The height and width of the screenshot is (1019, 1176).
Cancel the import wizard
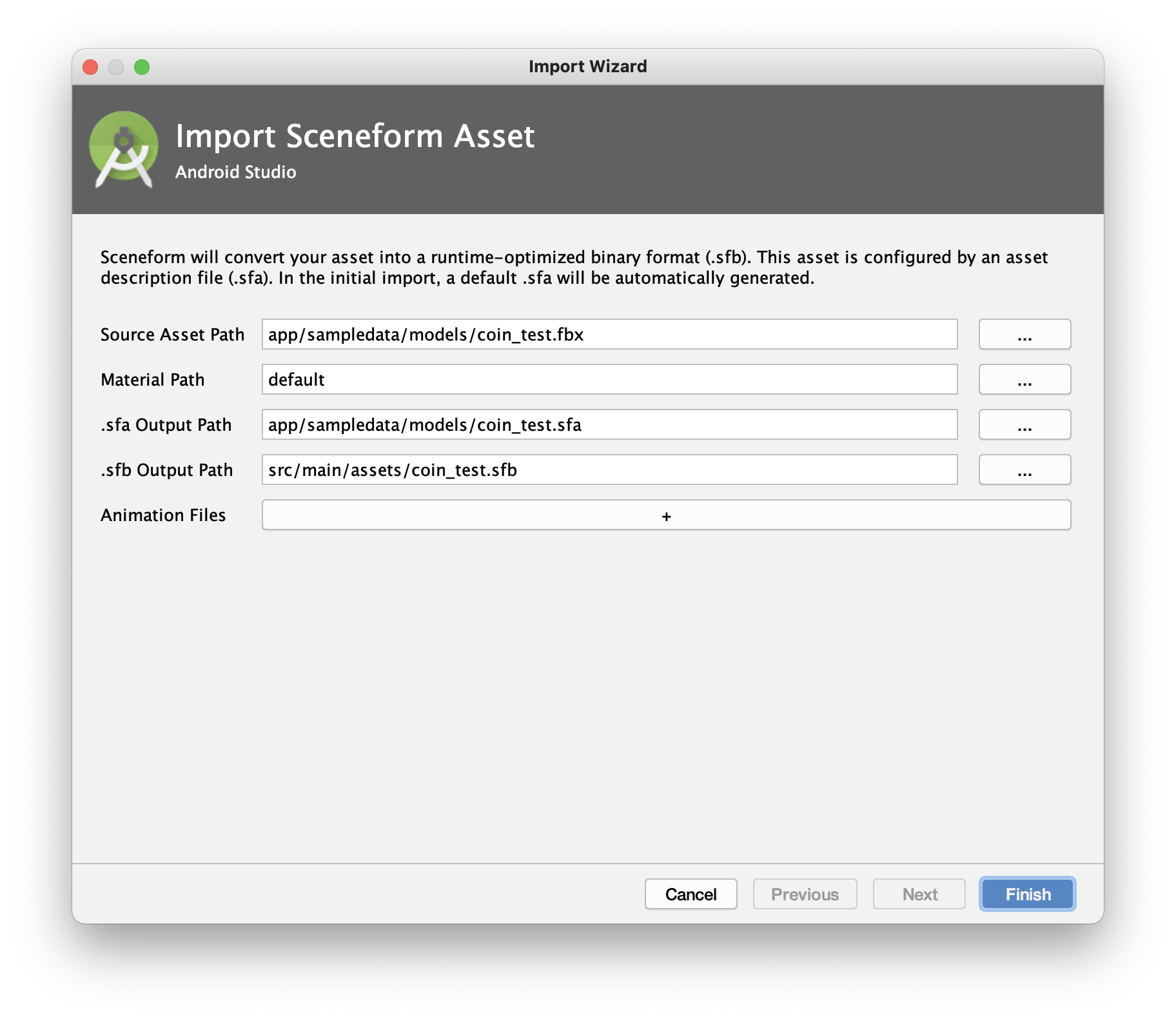(x=691, y=894)
